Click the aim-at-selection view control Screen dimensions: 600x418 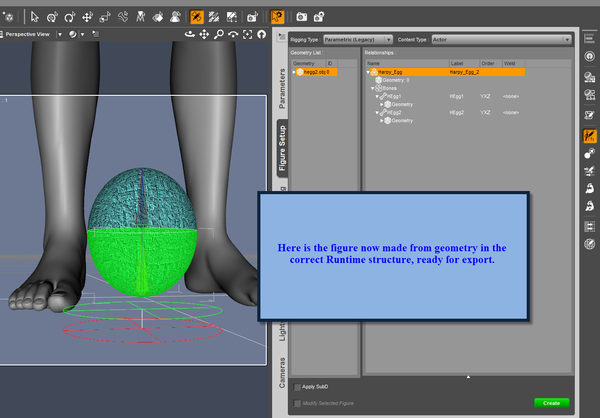(262, 34)
